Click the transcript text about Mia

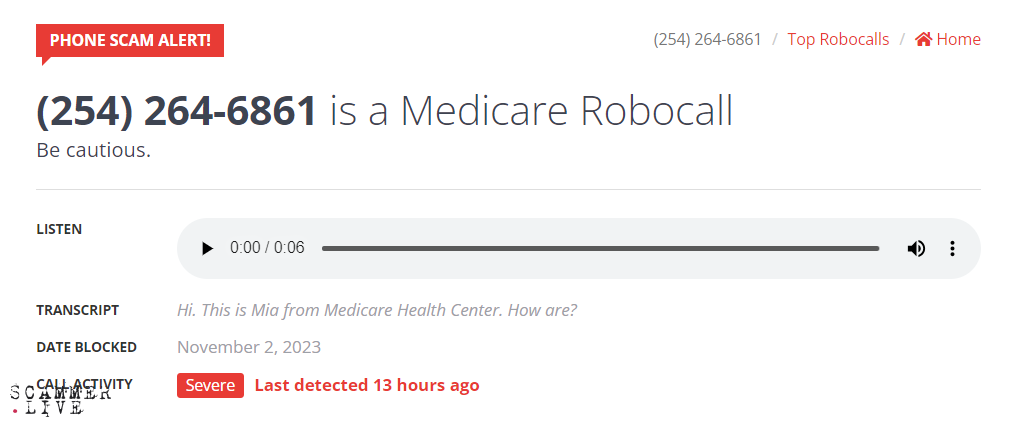[x=377, y=310]
